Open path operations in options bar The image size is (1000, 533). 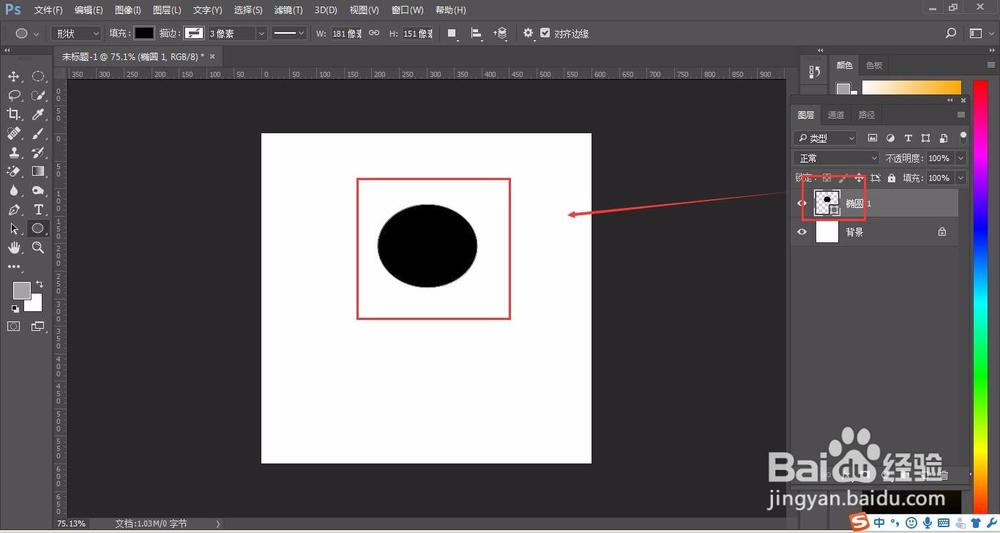452,33
